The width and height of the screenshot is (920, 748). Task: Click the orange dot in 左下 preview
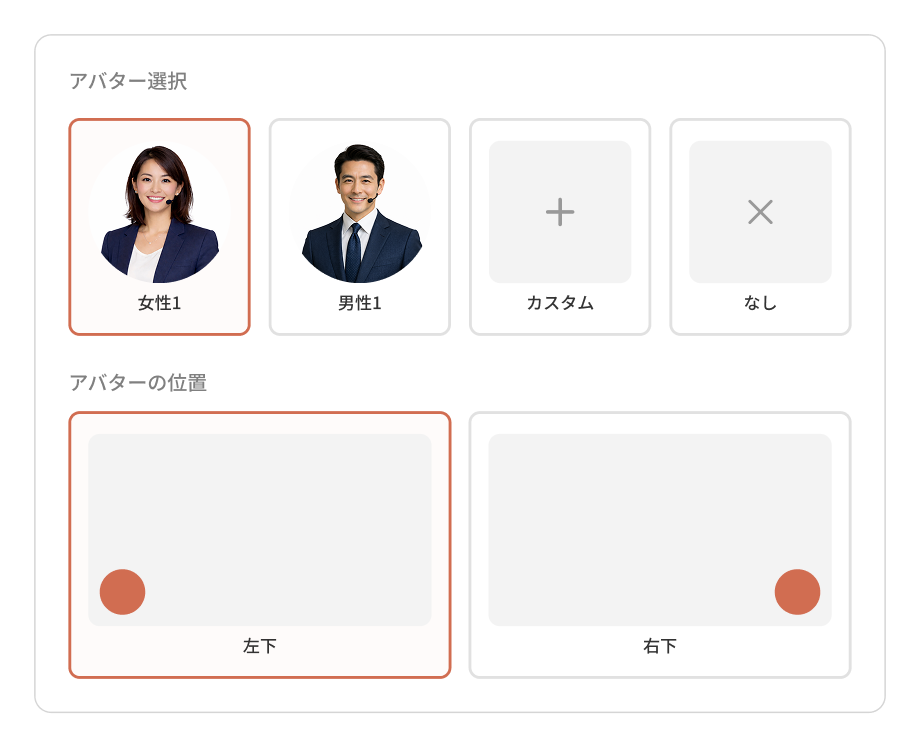[x=121, y=593]
